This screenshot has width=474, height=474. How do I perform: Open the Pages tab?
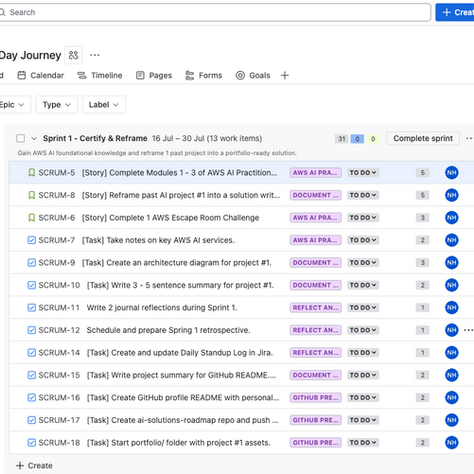coord(154,75)
